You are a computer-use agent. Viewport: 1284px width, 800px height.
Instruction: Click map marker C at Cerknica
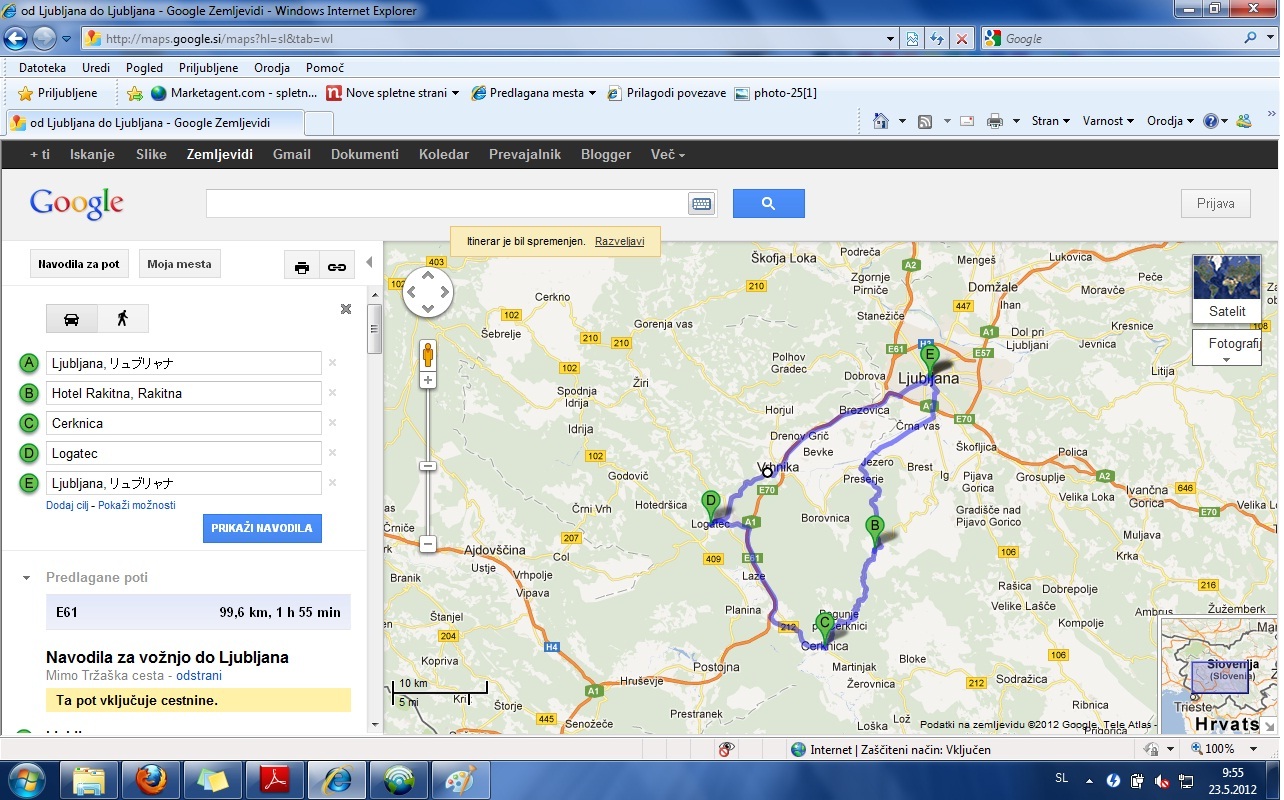tap(825, 627)
